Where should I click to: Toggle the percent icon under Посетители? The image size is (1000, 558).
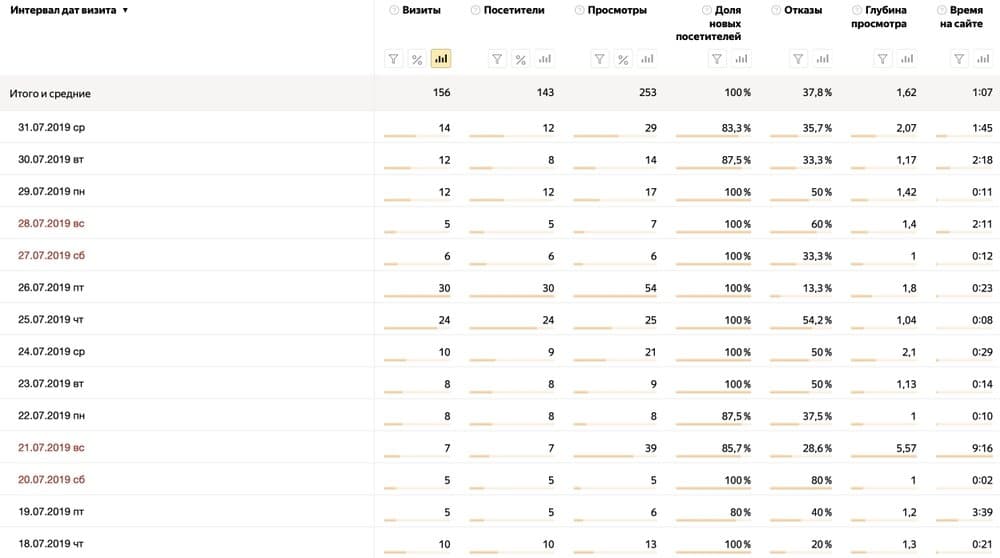[520, 59]
